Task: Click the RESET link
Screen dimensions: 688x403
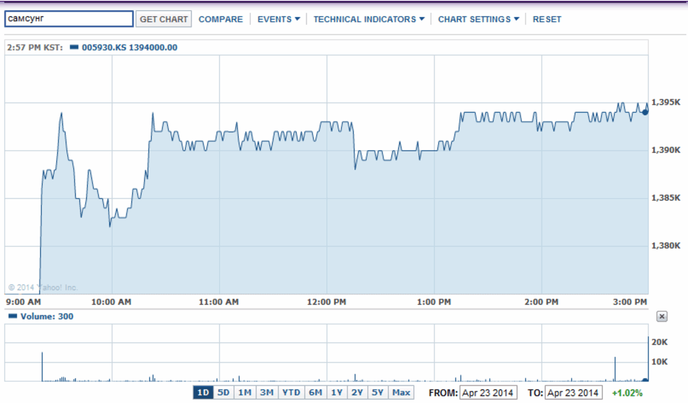Action: pos(547,19)
